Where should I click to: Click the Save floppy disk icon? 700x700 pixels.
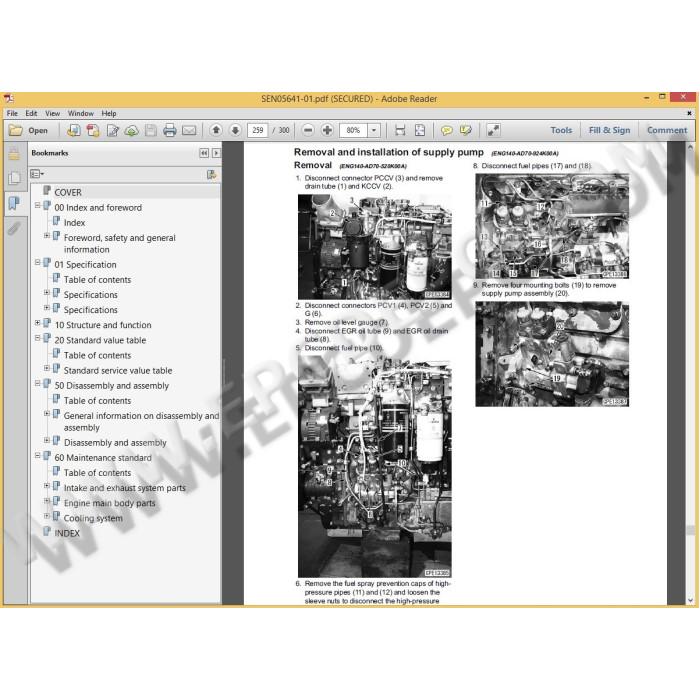(150, 130)
